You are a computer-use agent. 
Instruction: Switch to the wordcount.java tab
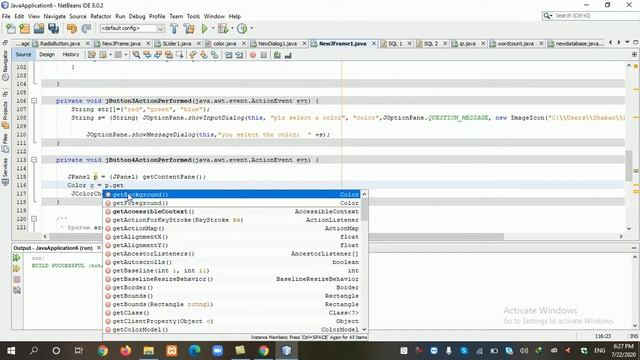[515, 43]
